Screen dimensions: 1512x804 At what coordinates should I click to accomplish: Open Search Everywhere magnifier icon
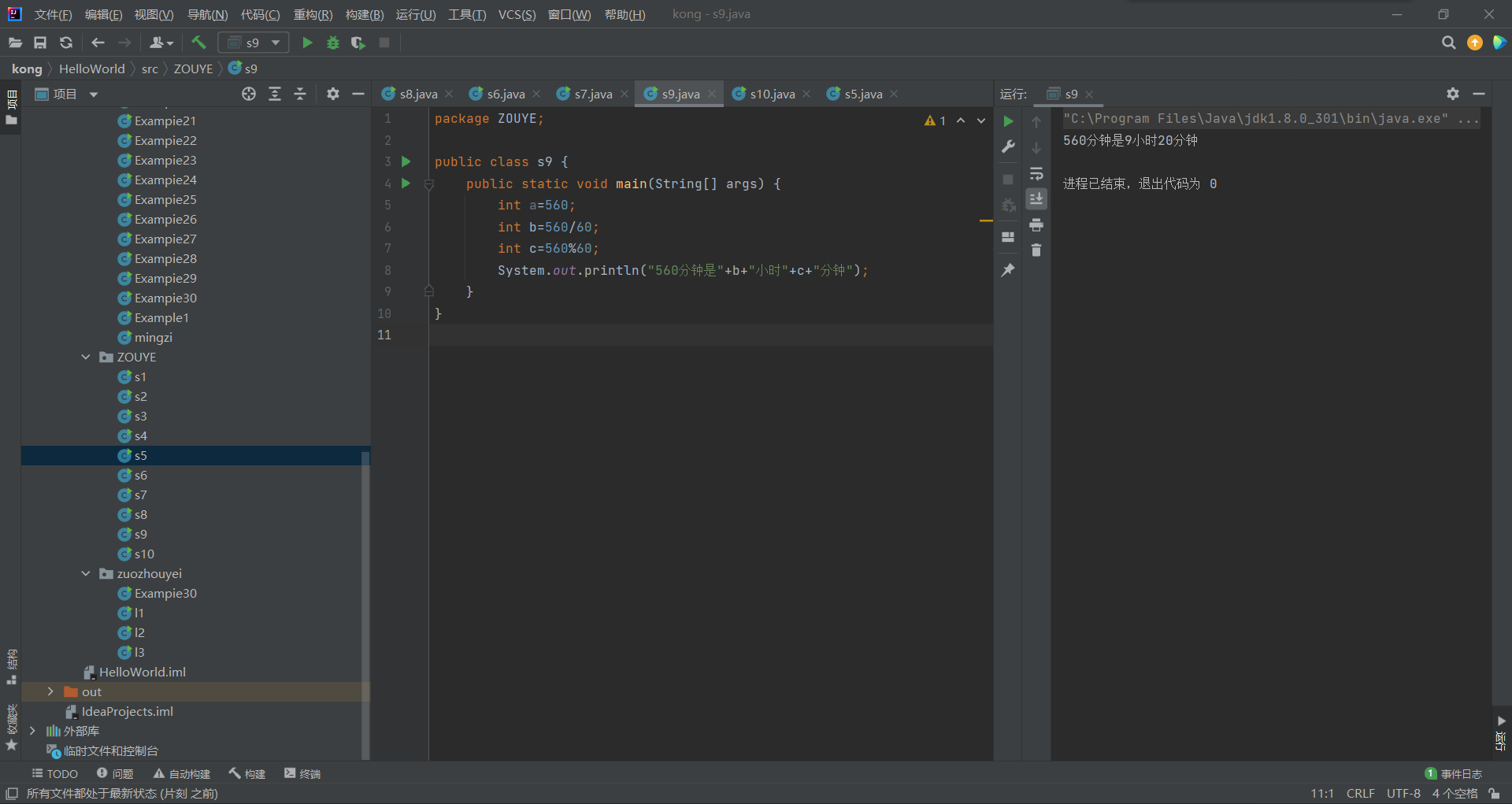coord(1448,43)
